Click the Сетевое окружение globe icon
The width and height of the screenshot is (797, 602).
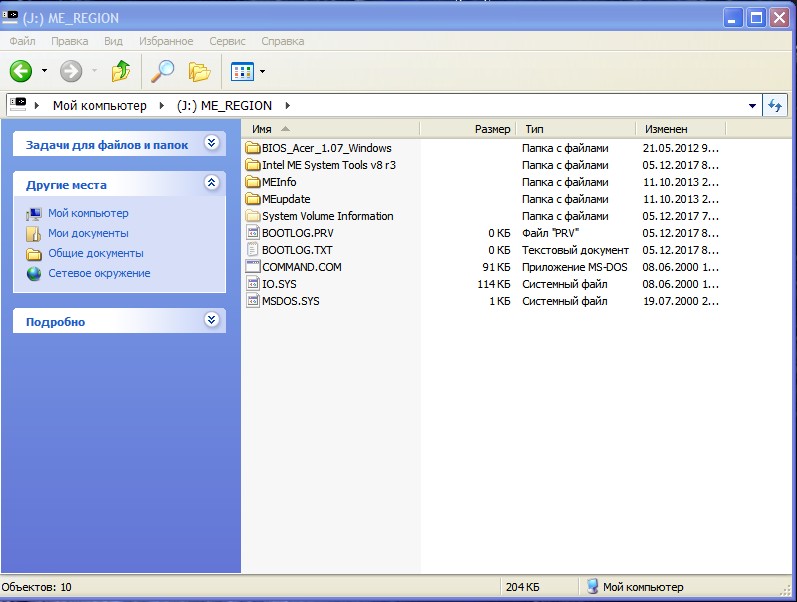coord(34,274)
